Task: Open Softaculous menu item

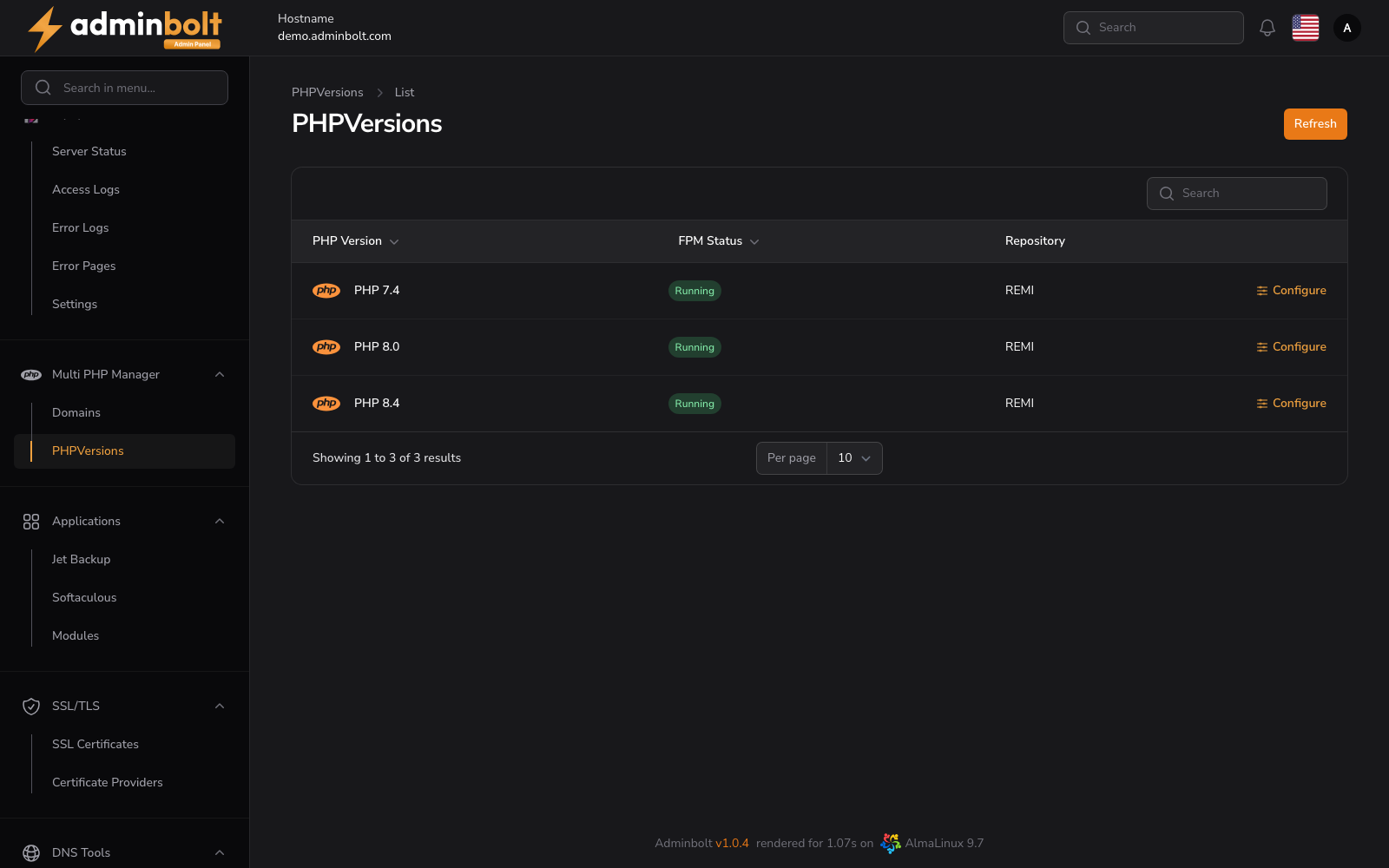Action: (x=84, y=598)
